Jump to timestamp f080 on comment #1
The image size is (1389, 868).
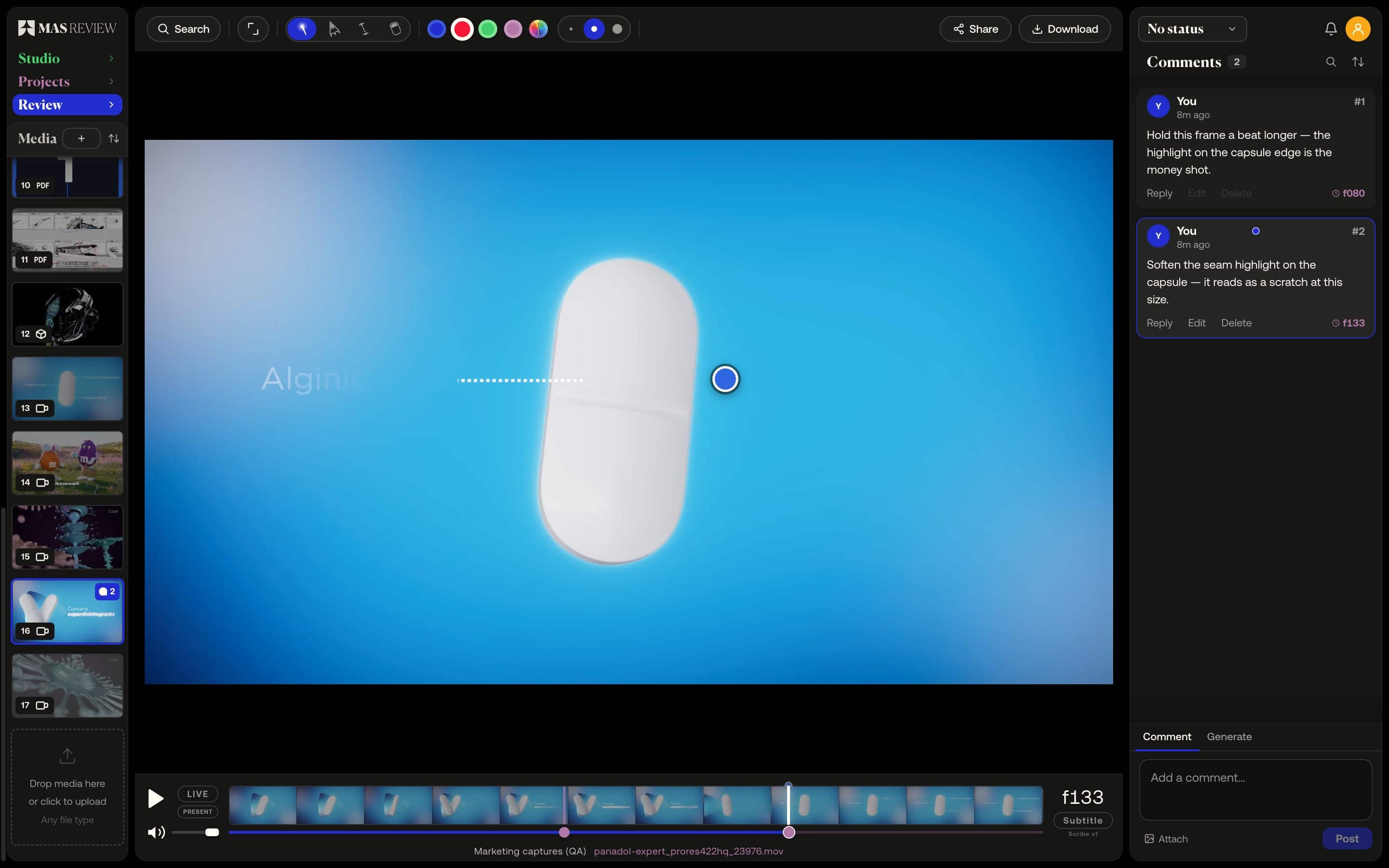1348,193
